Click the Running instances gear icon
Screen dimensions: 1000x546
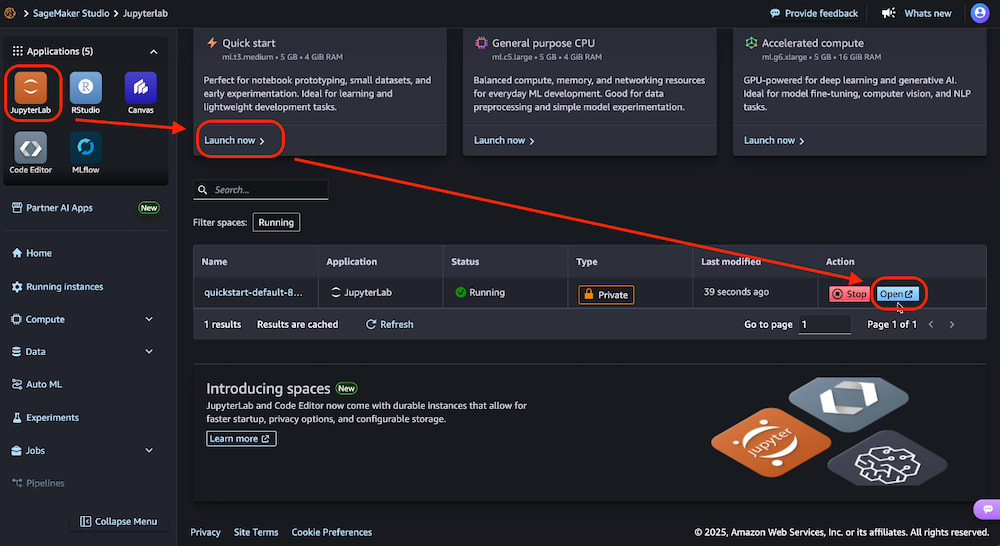tap(17, 287)
